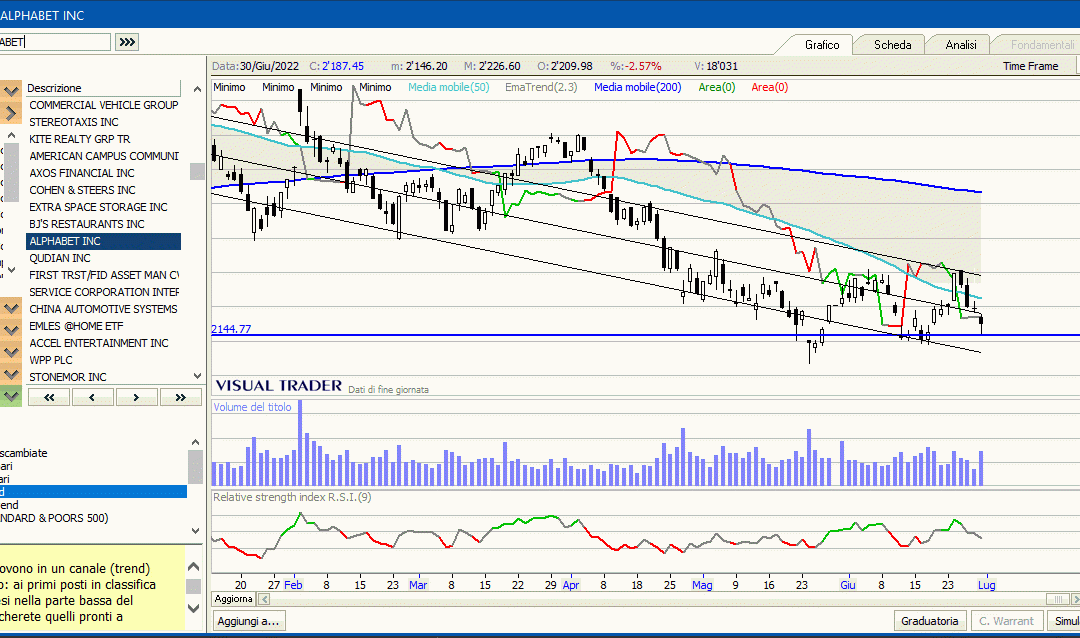Click the Descrizione column header
The width and height of the screenshot is (1080, 638).
point(103,88)
